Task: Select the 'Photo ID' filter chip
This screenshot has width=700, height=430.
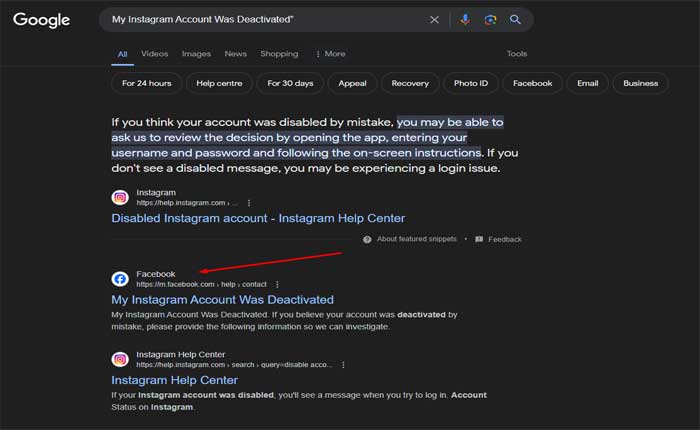Action: pos(471,83)
